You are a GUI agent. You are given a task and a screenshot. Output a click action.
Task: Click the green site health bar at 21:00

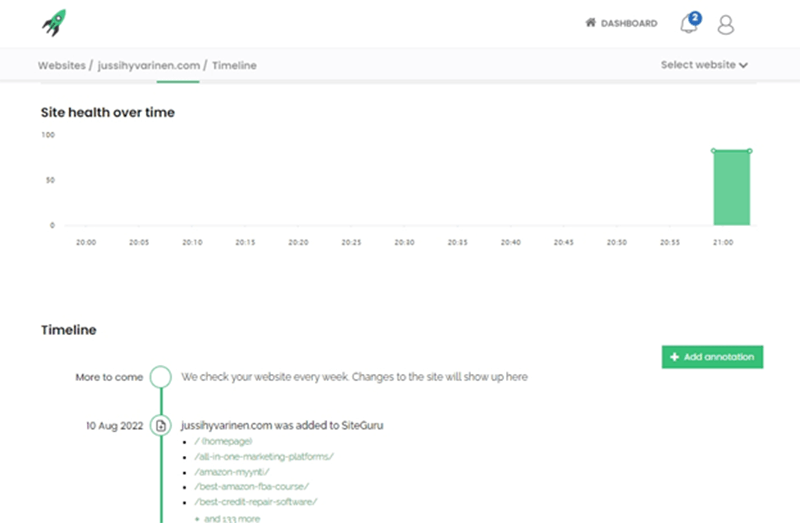(x=731, y=189)
